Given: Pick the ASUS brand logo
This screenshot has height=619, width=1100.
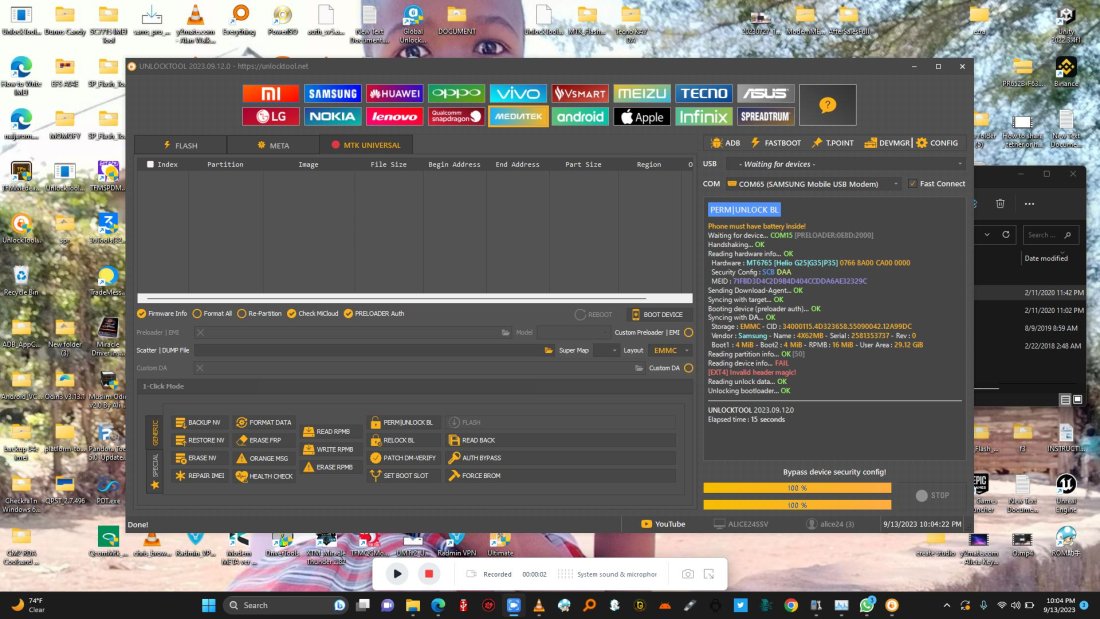Looking at the screenshot, I should click(x=765, y=93).
